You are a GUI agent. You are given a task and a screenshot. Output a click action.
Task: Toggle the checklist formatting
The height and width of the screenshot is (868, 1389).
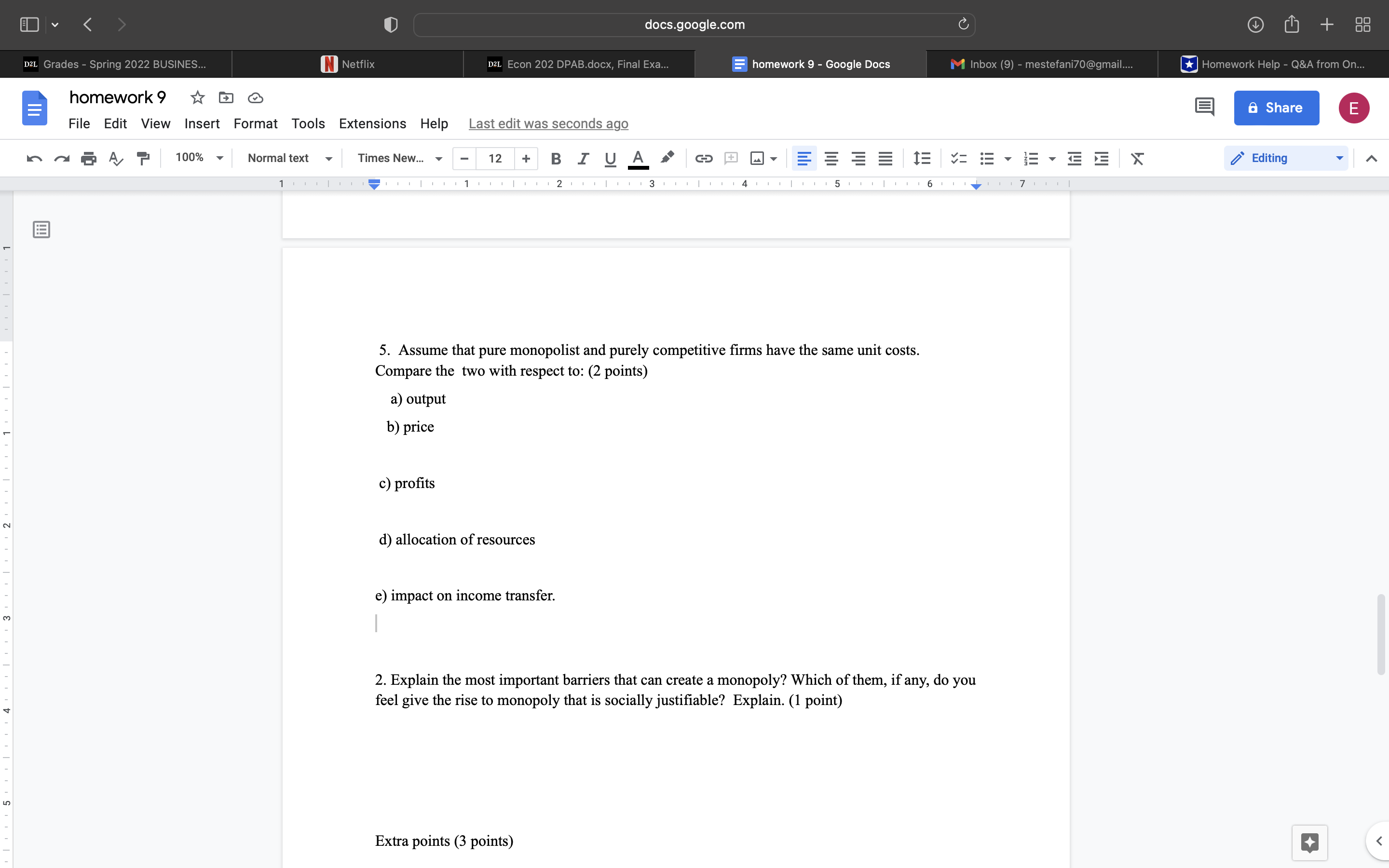pyautogui.click(x=957, y=159)
